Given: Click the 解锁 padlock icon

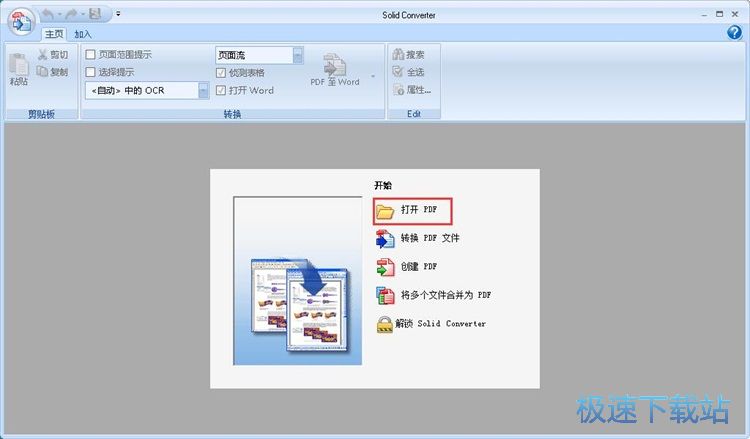Looking at the screenshot, I should click(x=385, y=324).
